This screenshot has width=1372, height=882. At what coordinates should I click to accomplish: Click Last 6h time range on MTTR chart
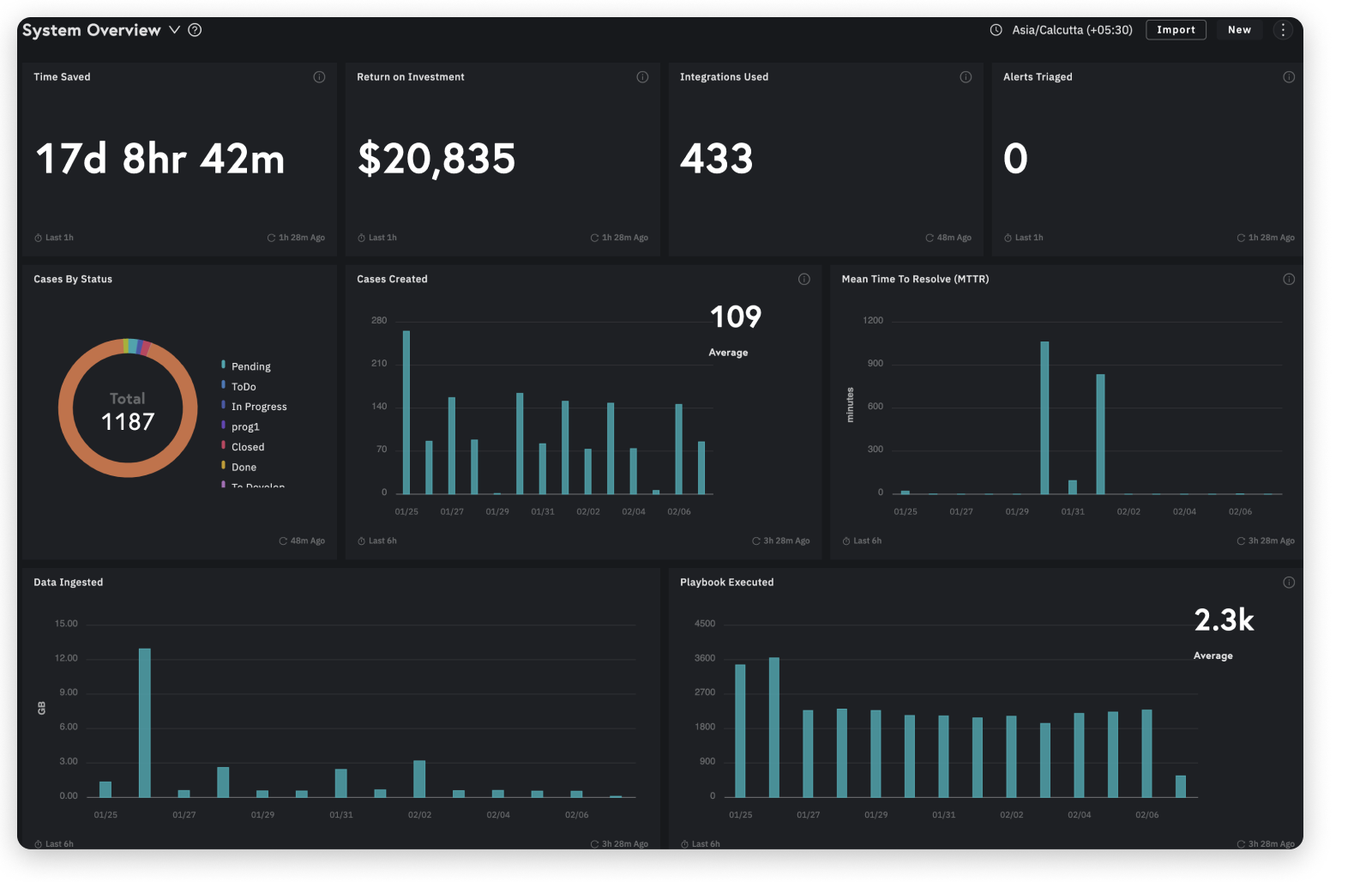pyautogui.click(x=862, y=541)
